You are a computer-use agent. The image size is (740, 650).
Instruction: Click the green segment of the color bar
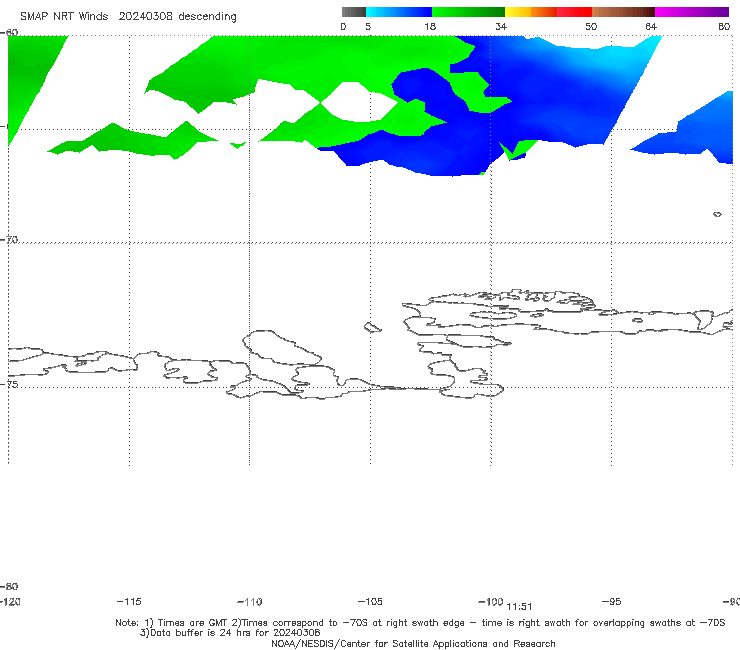468,12
